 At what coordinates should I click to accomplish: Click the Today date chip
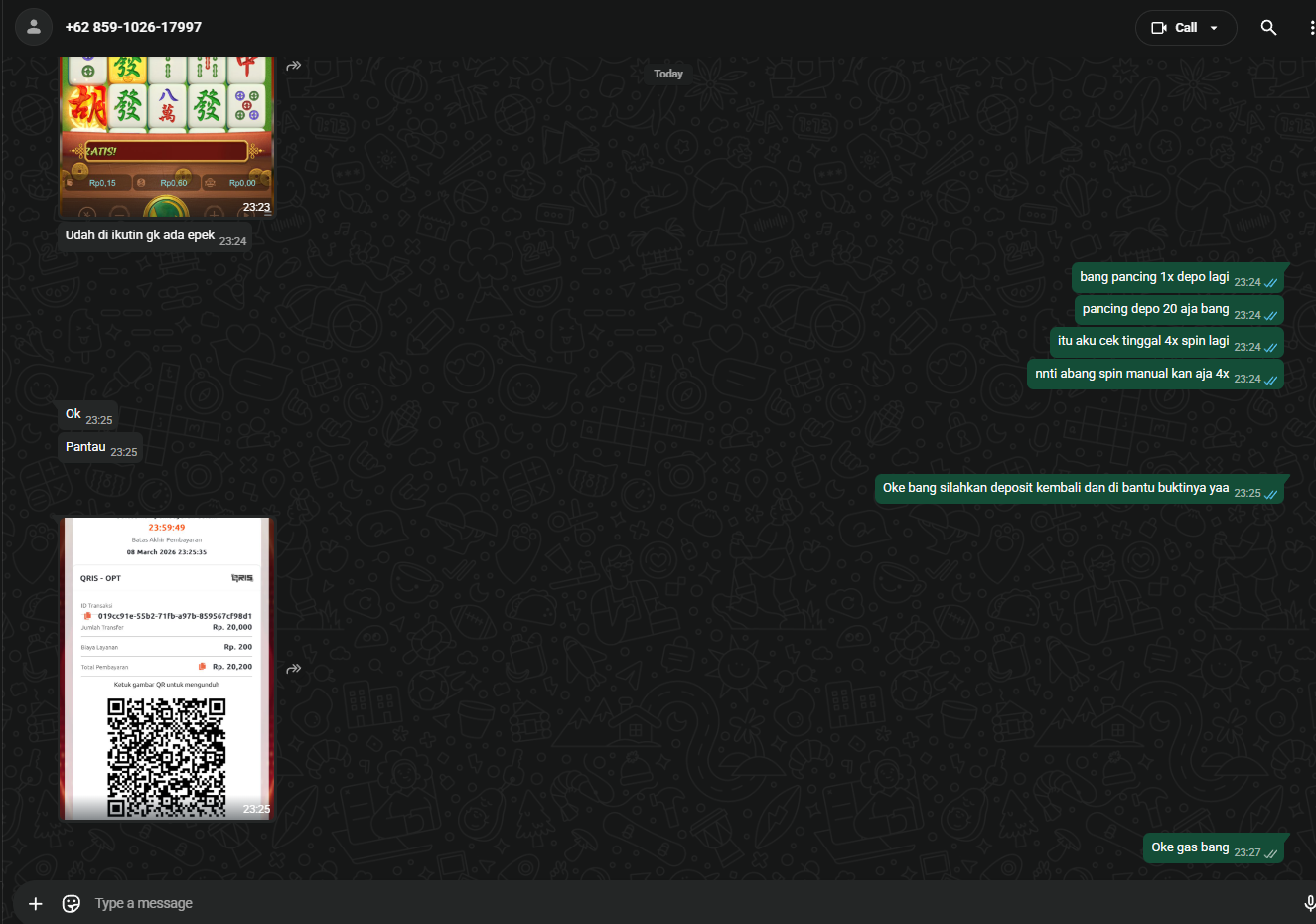[x=668, y=74]
